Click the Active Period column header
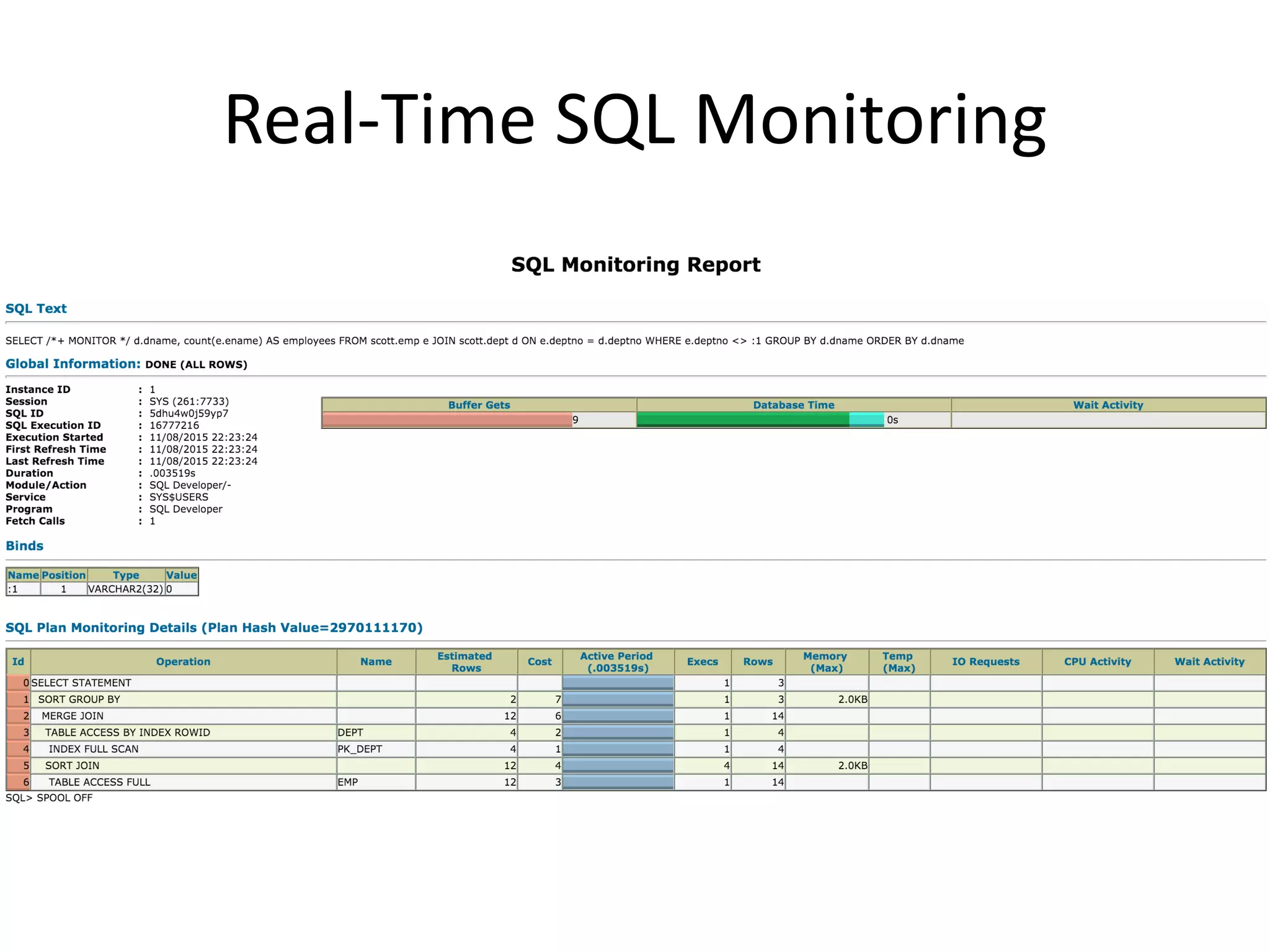This screenshot has height=952, width=1270. (x=618, y=662)
